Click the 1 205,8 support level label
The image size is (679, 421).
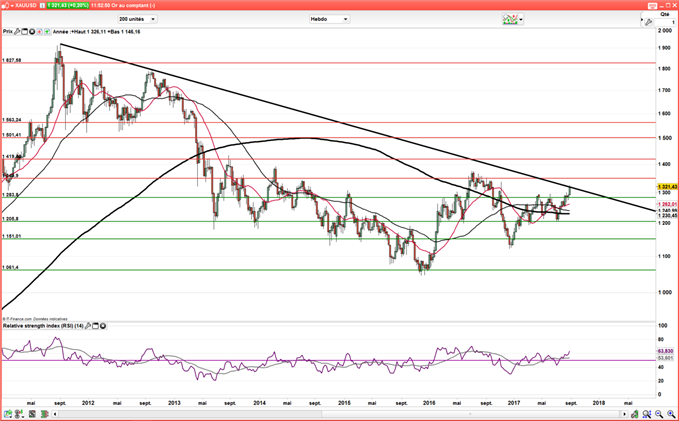[10, 219]
